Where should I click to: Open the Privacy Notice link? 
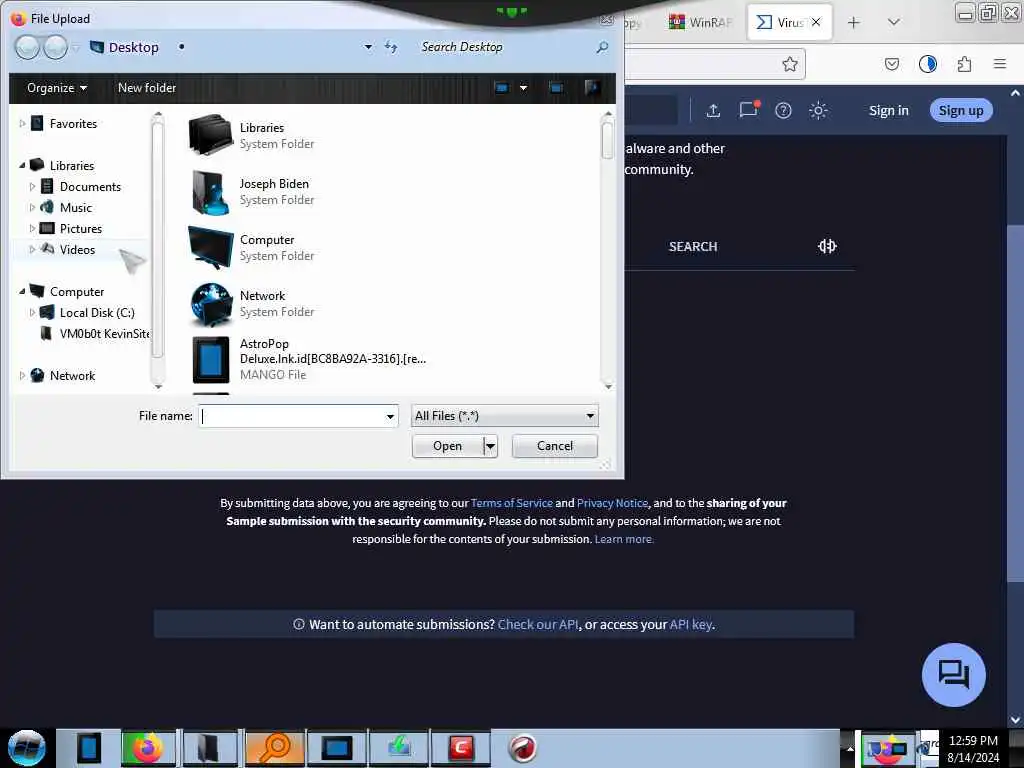612,503
